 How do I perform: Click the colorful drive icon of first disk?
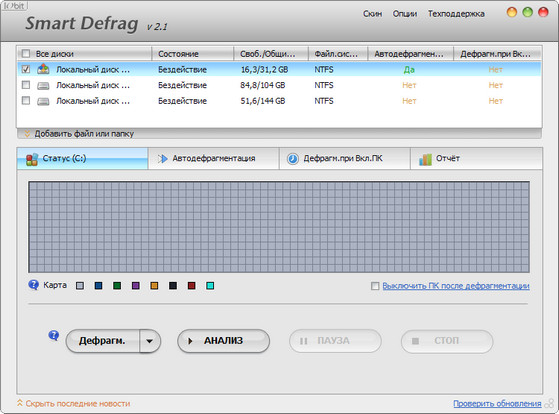(x=43, y=69)
